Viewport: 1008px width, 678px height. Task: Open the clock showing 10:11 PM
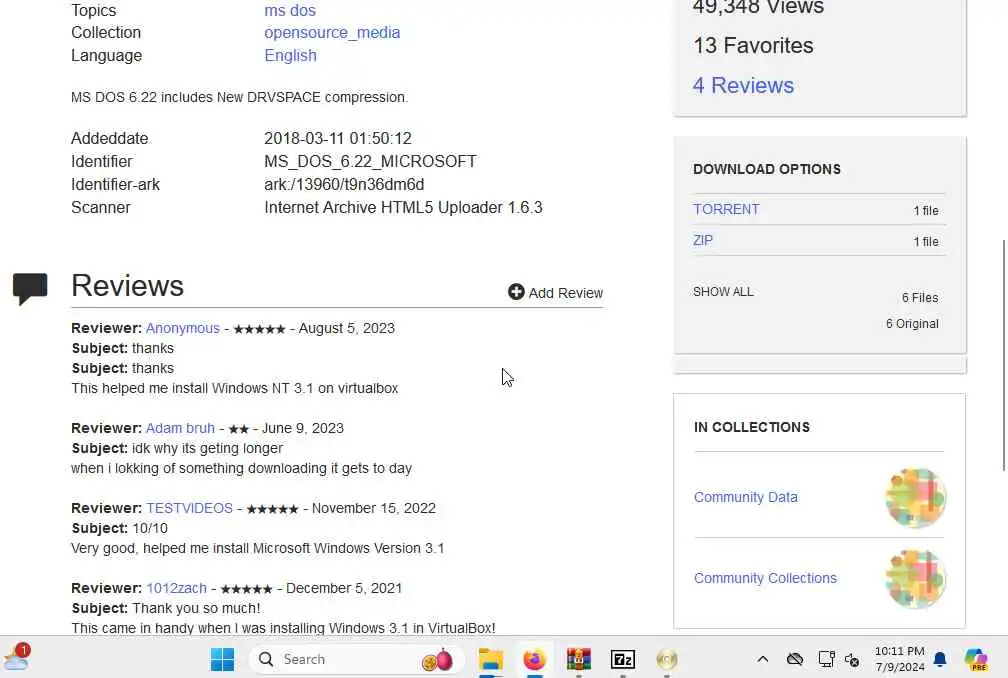(899, 659)
